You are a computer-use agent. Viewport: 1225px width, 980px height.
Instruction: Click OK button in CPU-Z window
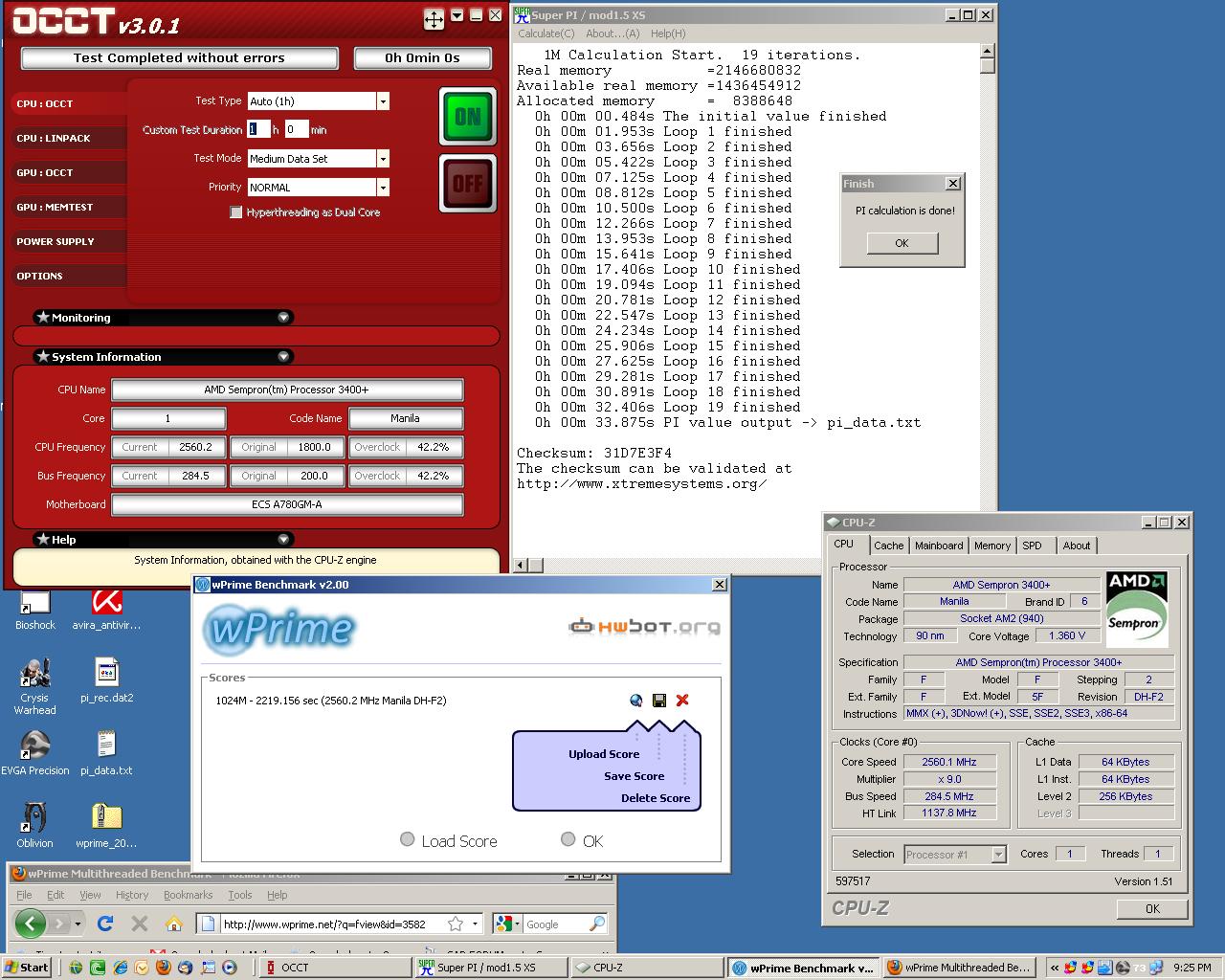[1152, 909]
